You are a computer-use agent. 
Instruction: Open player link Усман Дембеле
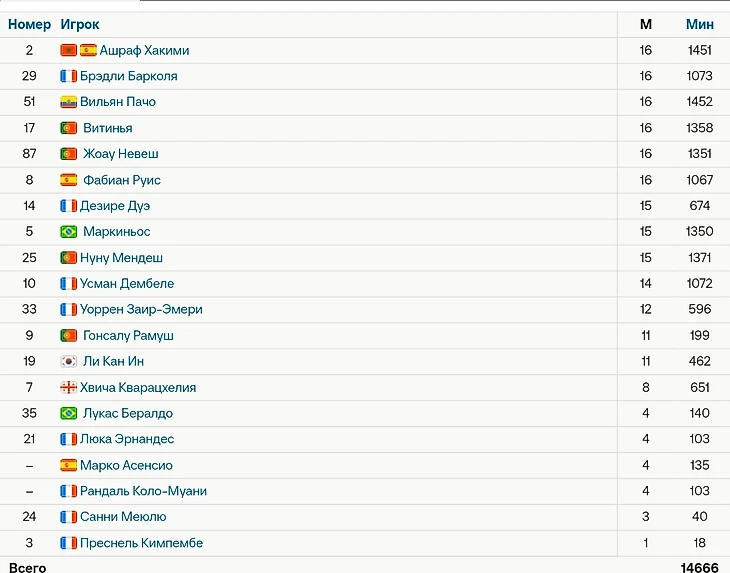pos(127,284)
